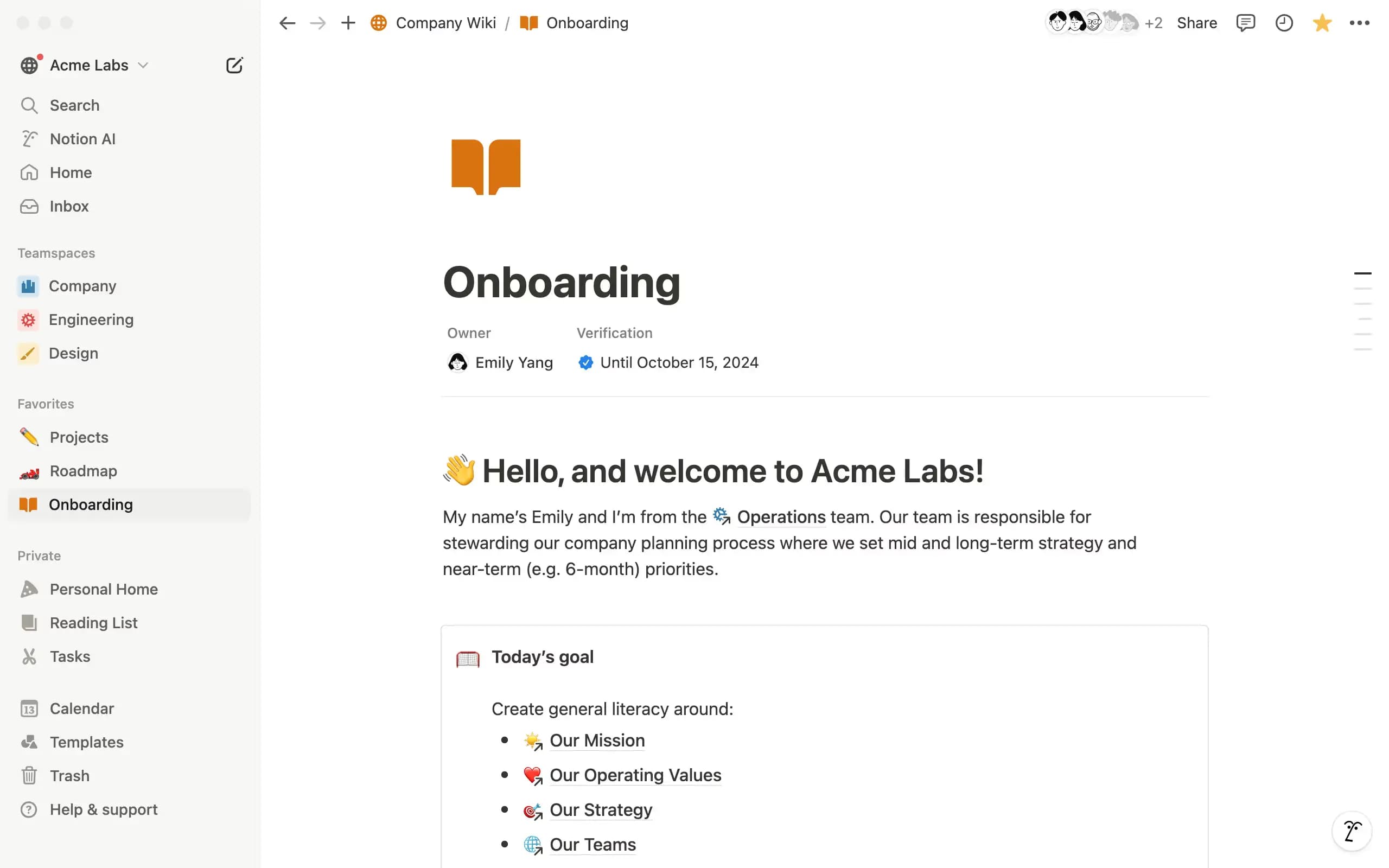Viewport: 1389px width, 868px height.
Task: Toggle the Favorites star icon
Action: click(x=1323, y=22)
